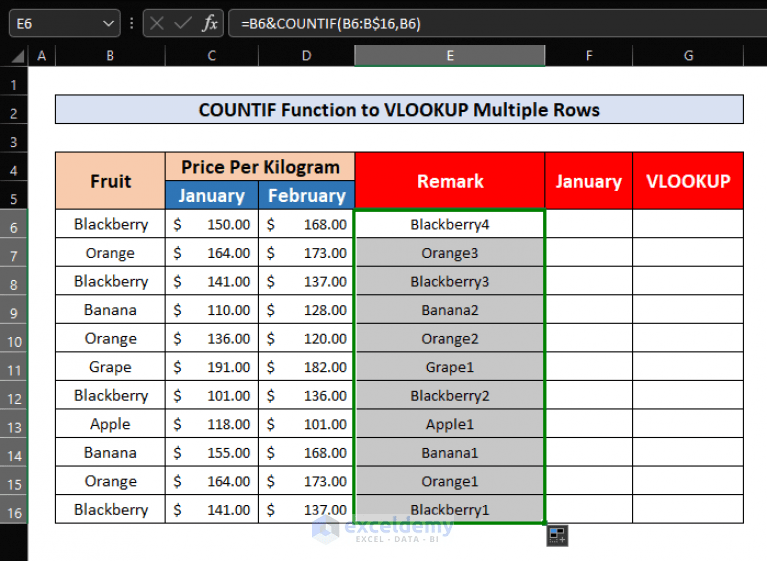Image resolution: width=767 pixels, height=561 pixels.
Task: Select column D header
Action: click(x=306, y=56)
